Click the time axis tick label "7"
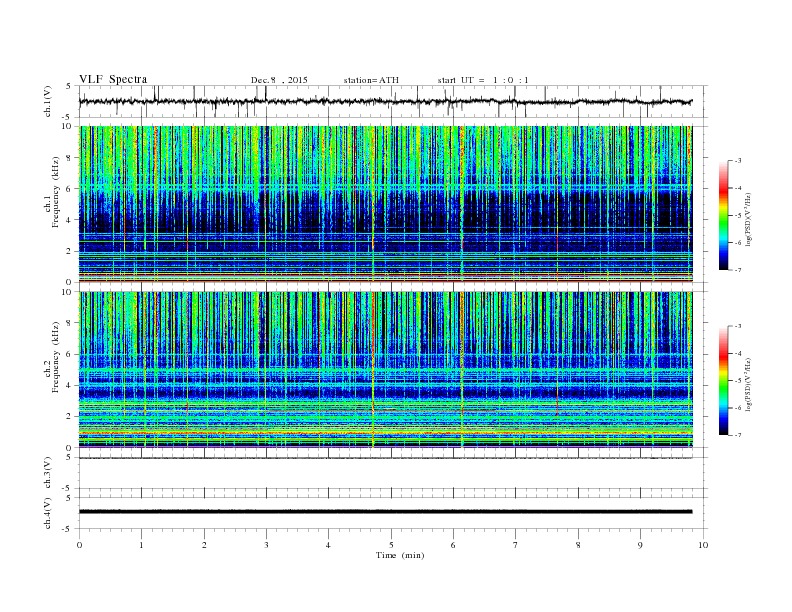 pos(516,545)
